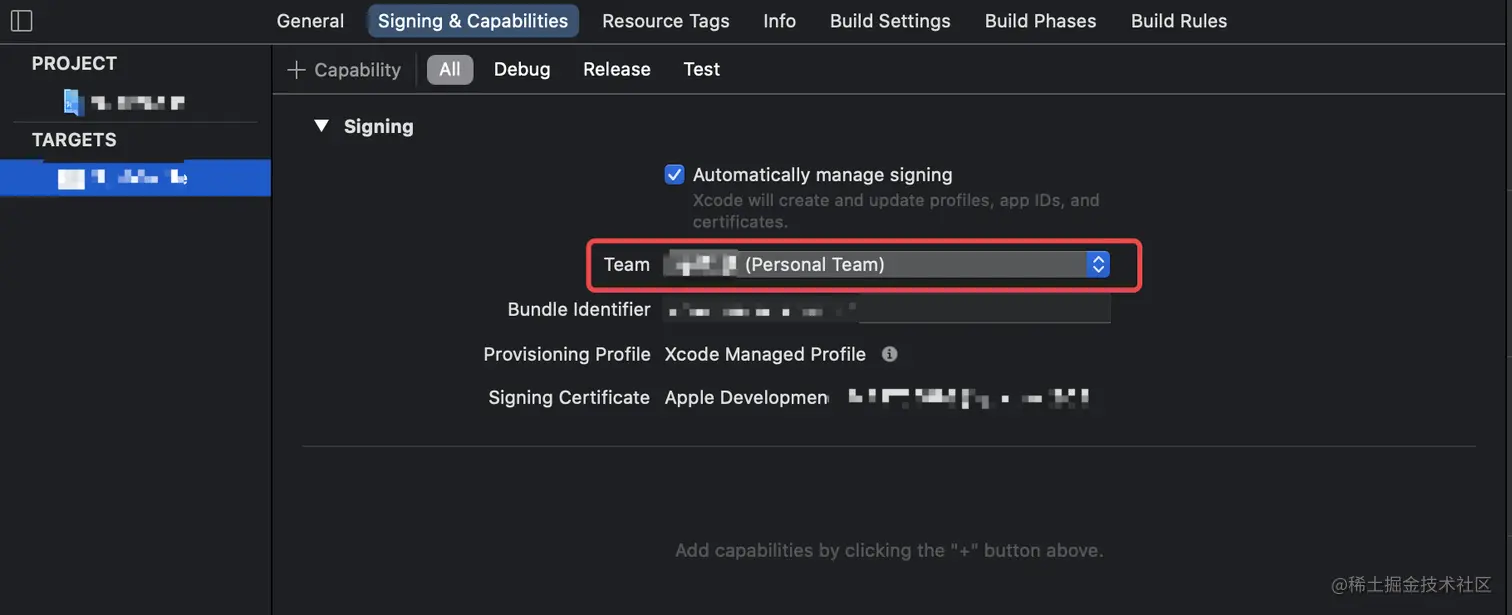Select the Signing & Capabilities tab

473,21
